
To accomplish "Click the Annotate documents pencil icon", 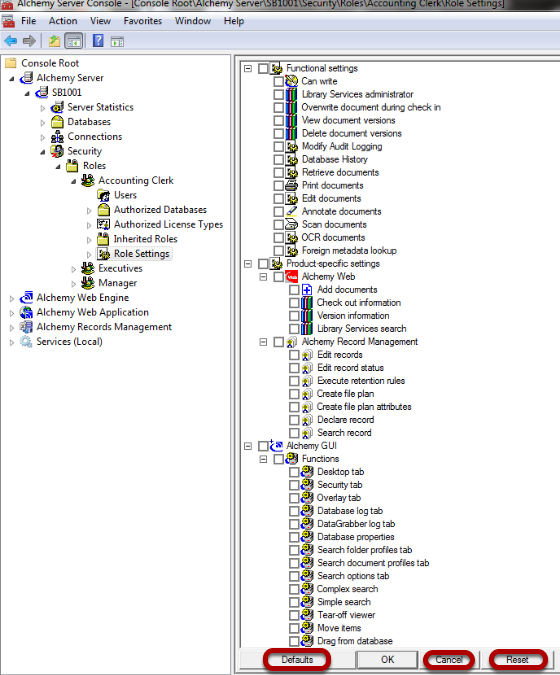I will point(292,211).
